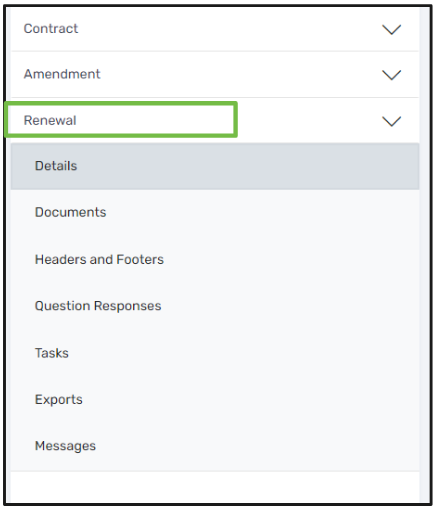Show Renewal question responses page
437x509 pixels.
(x=215, y=306)
